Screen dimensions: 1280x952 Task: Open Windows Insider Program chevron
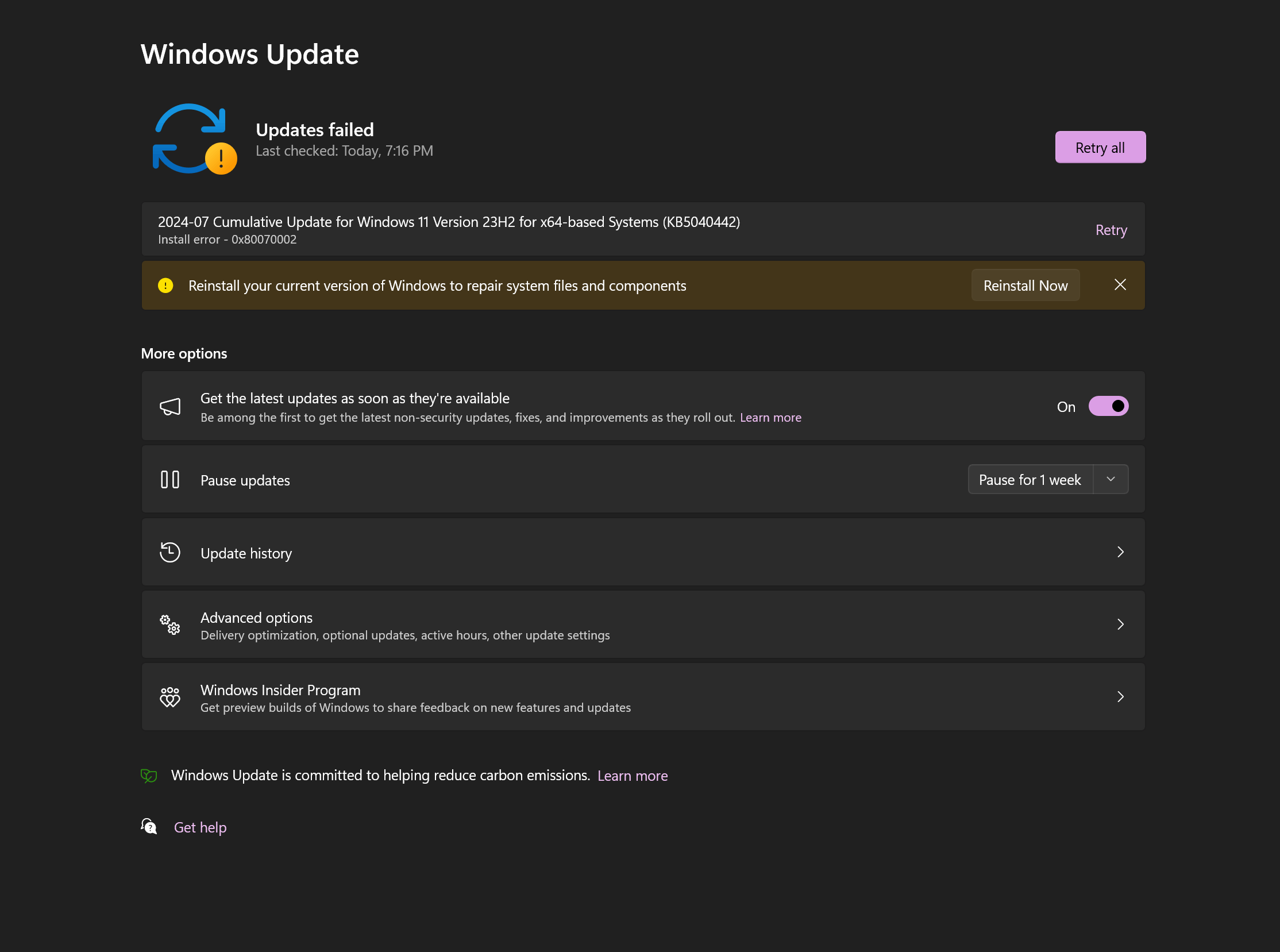click(x=1120, y=697)
